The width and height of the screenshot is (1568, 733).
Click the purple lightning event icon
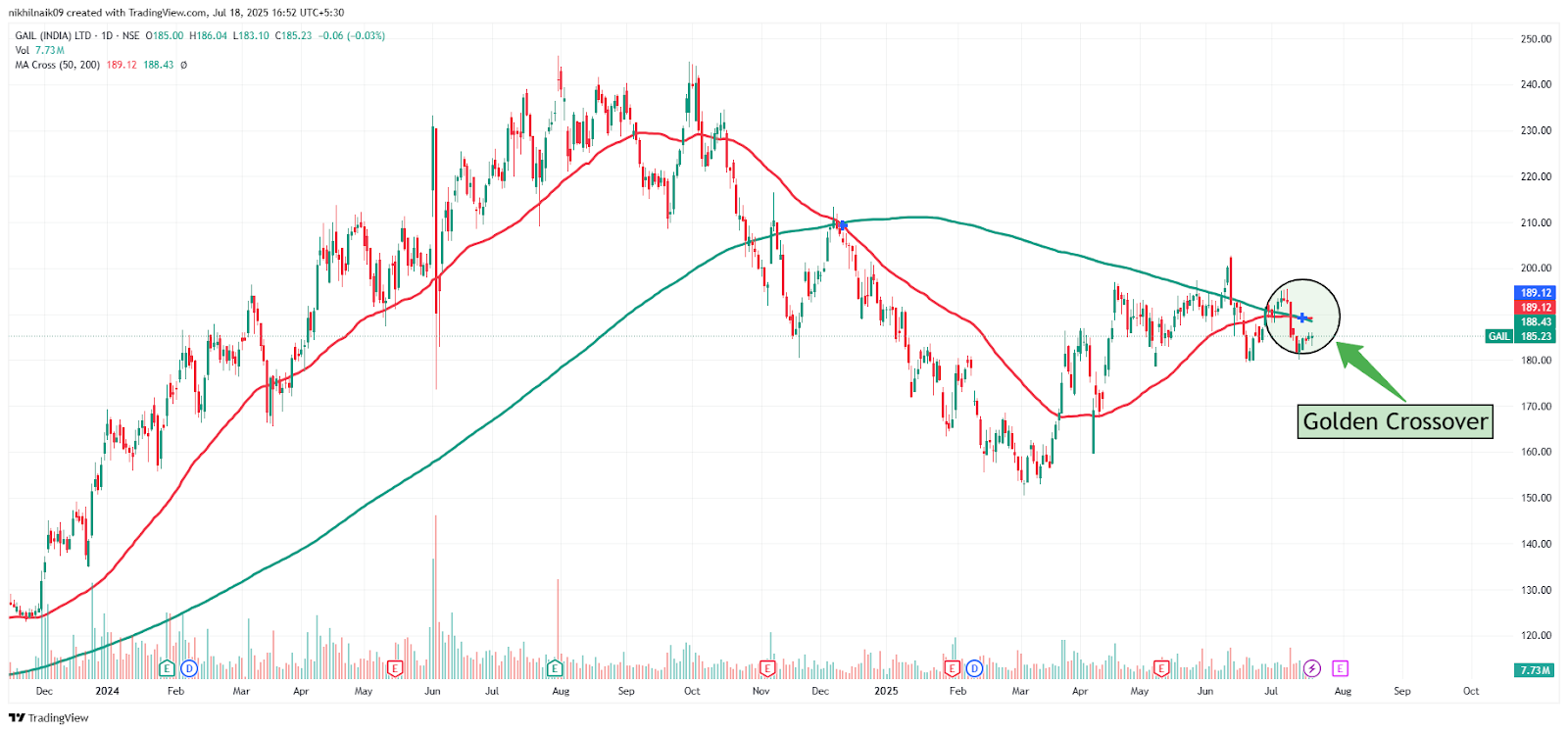click(x=1312, y=668)
